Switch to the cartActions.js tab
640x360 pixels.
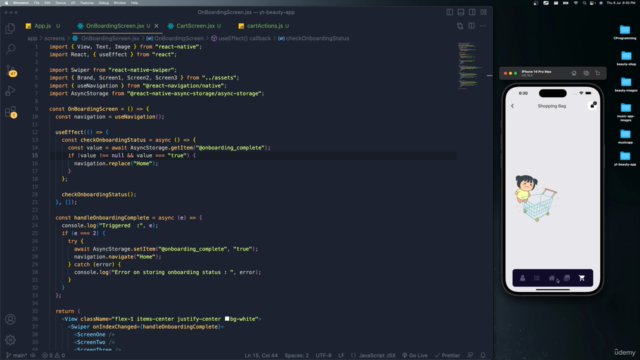click(x=264, y=26)
